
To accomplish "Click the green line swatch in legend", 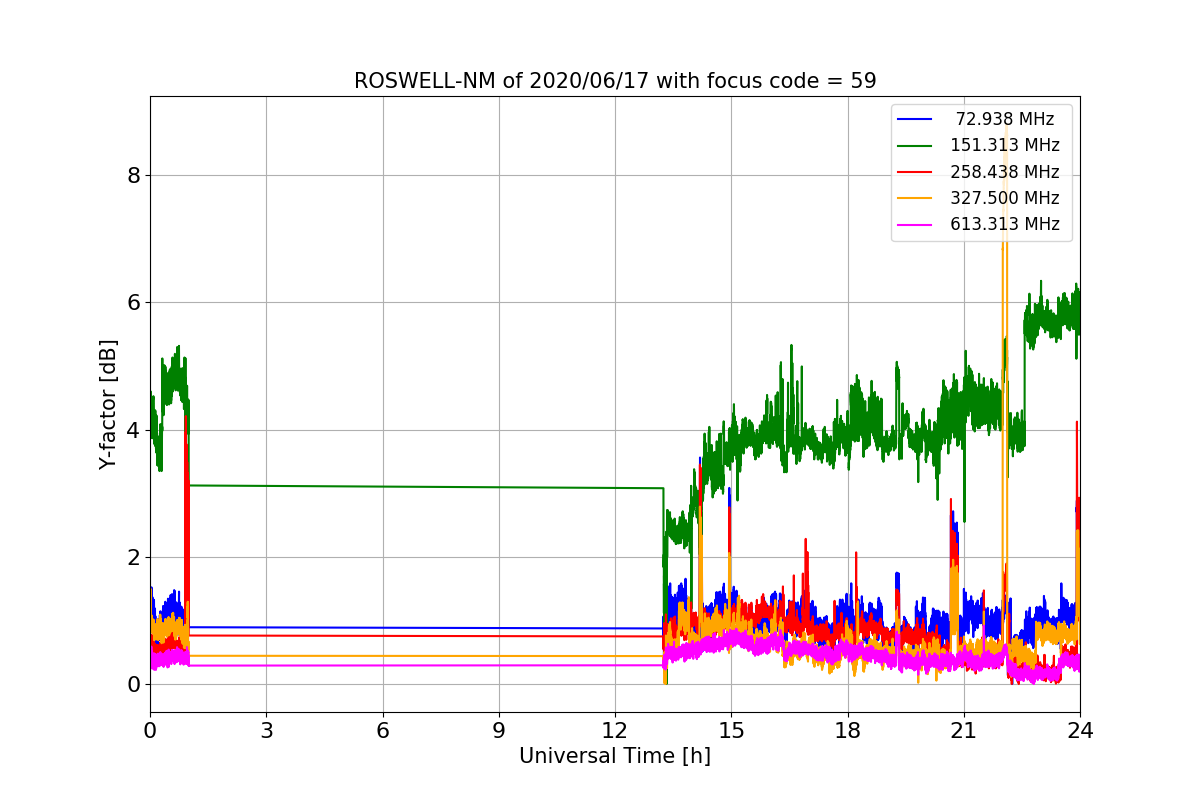I will click(x=915, y=146).
